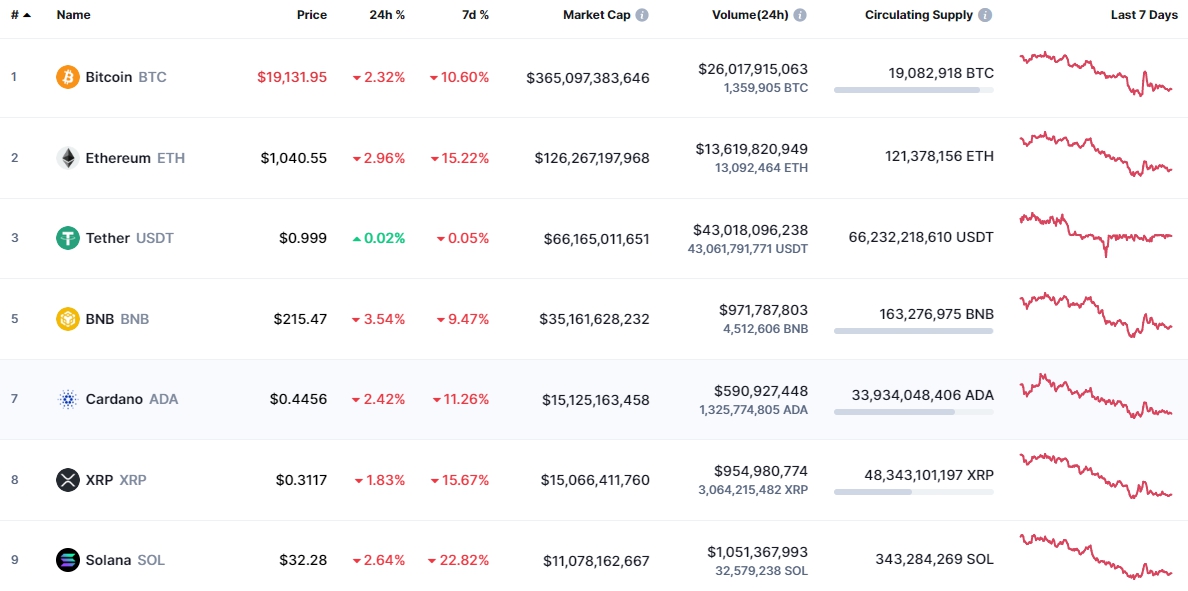Click BNB price $215.47
Image resolution: width=1188 pixels, height=591 pixels.
(x=300, y=319)
